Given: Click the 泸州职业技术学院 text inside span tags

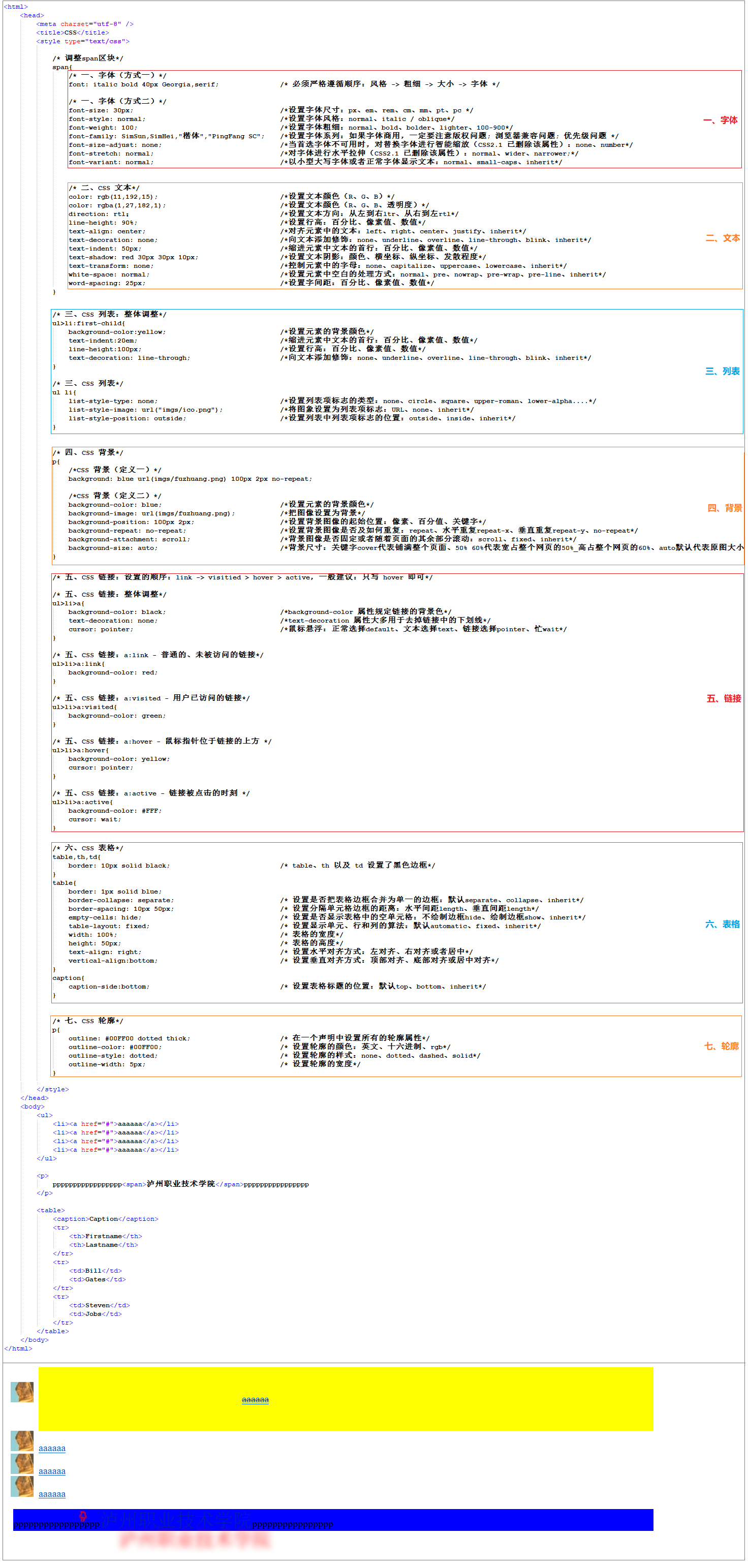Looking at the screenshot, I should coord(181,1185).
